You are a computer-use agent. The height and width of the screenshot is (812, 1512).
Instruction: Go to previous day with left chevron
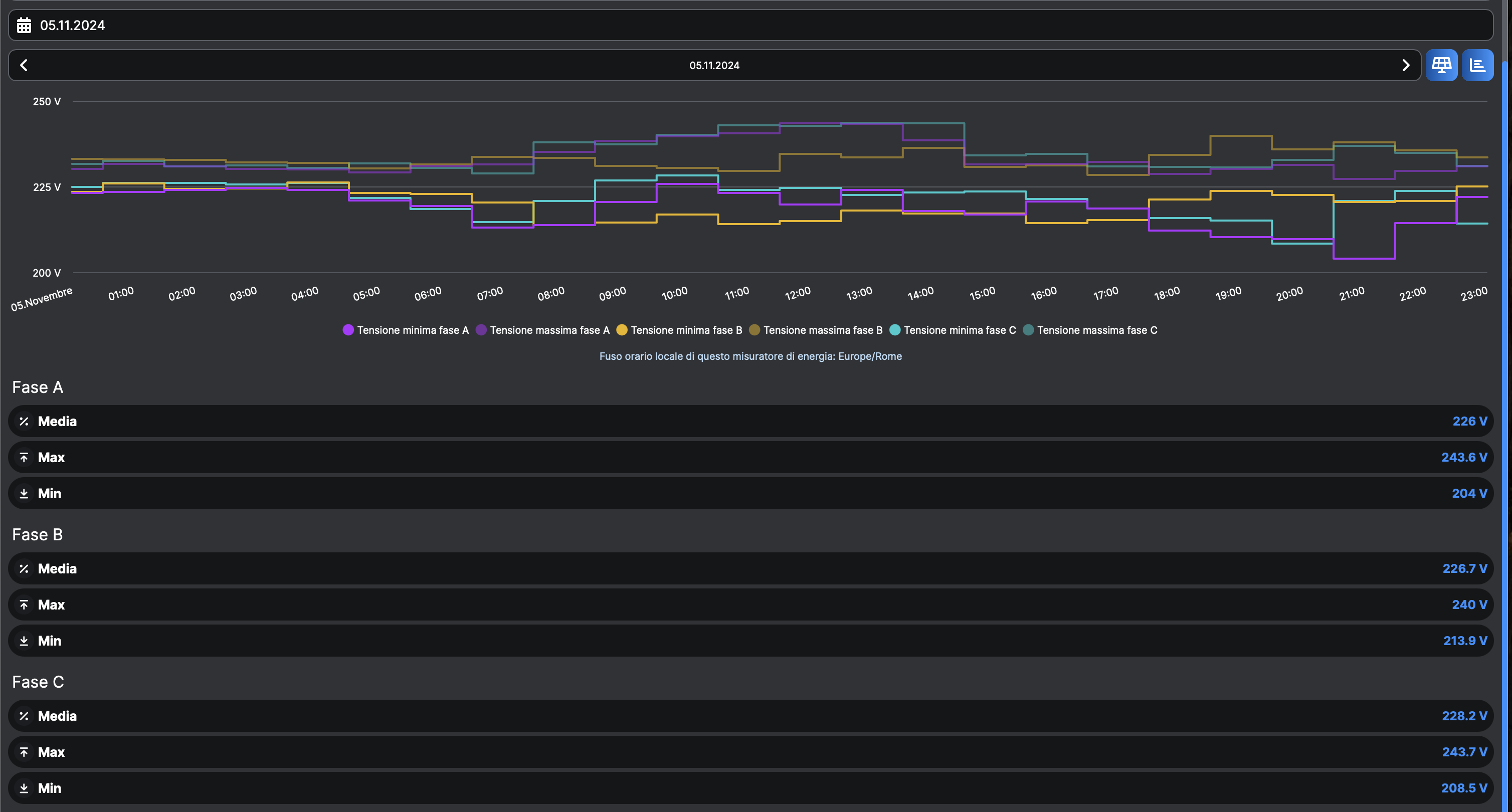24,65
